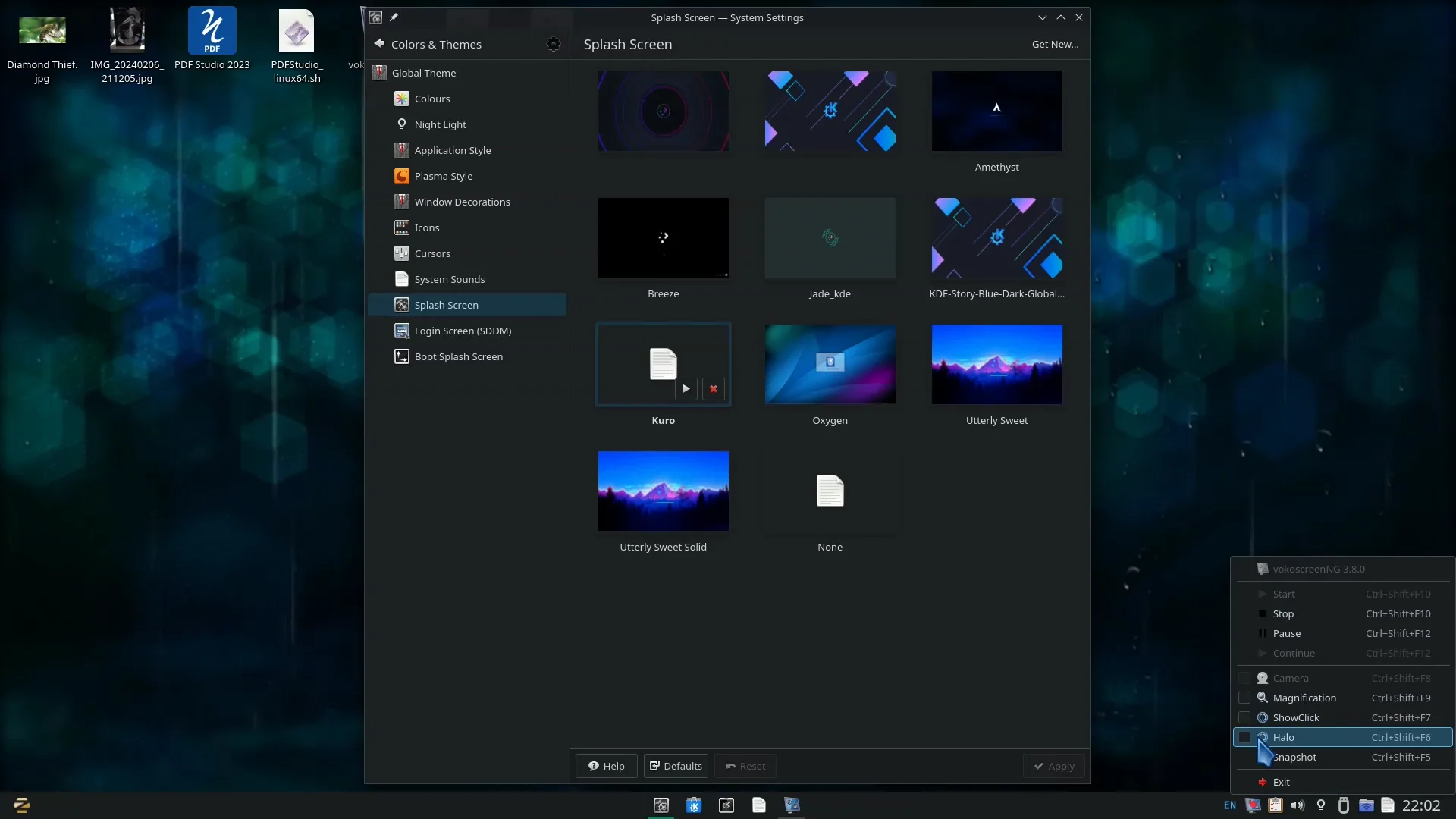Click the Magnification magnifier icon
This screenshot has height=819, width=1456.
coord(1263,698)
